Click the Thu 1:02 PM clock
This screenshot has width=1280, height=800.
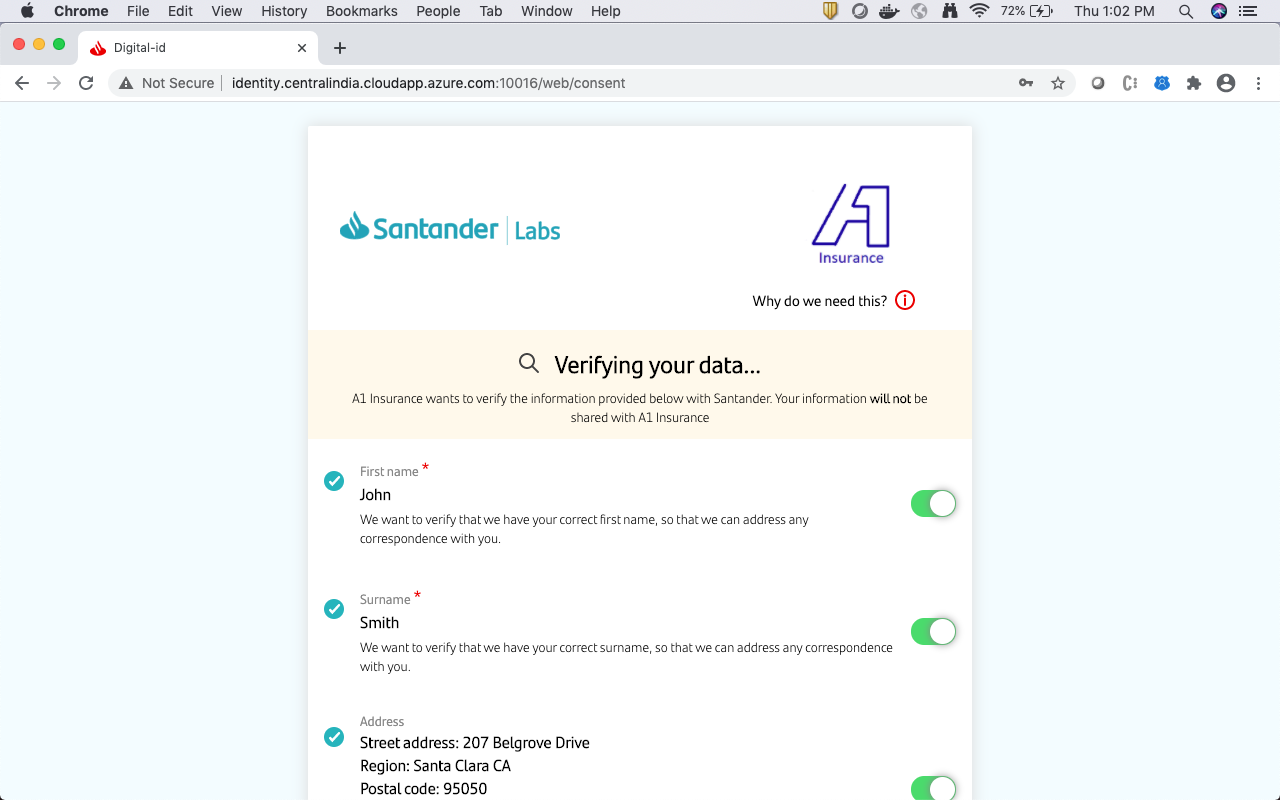[x=1114, y=11]
